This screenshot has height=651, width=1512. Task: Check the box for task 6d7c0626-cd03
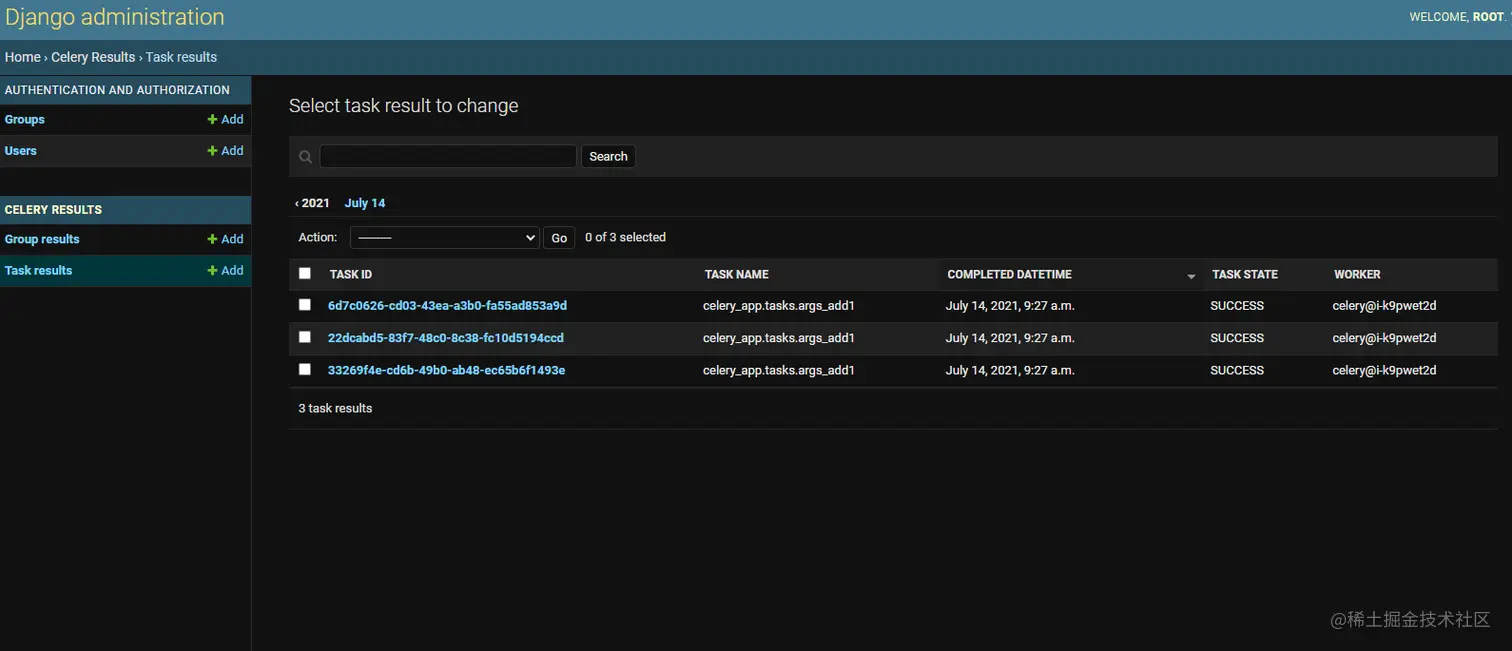pyautogui.click(x=305, y=305)
